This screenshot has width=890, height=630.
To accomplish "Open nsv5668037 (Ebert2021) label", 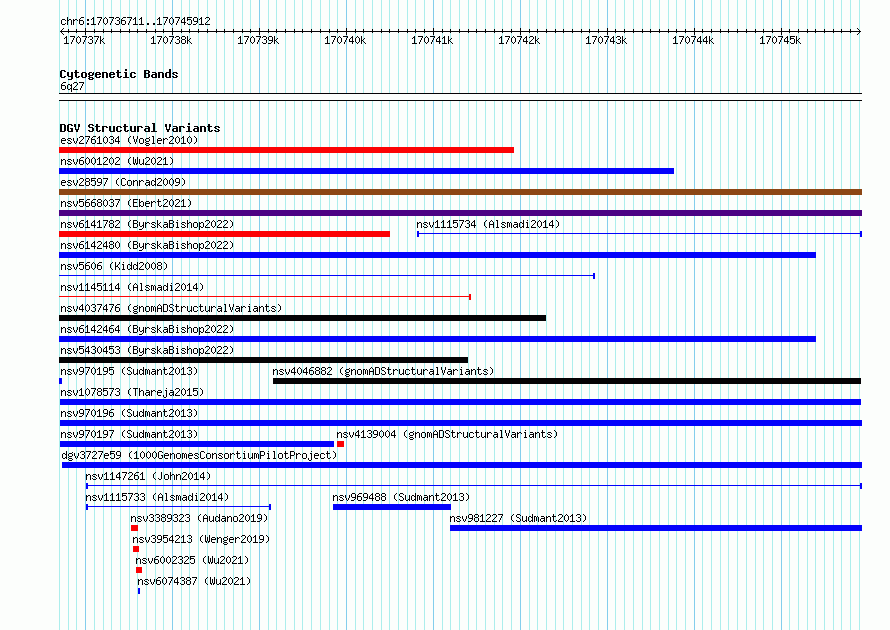I will click(x=126, y=203).
